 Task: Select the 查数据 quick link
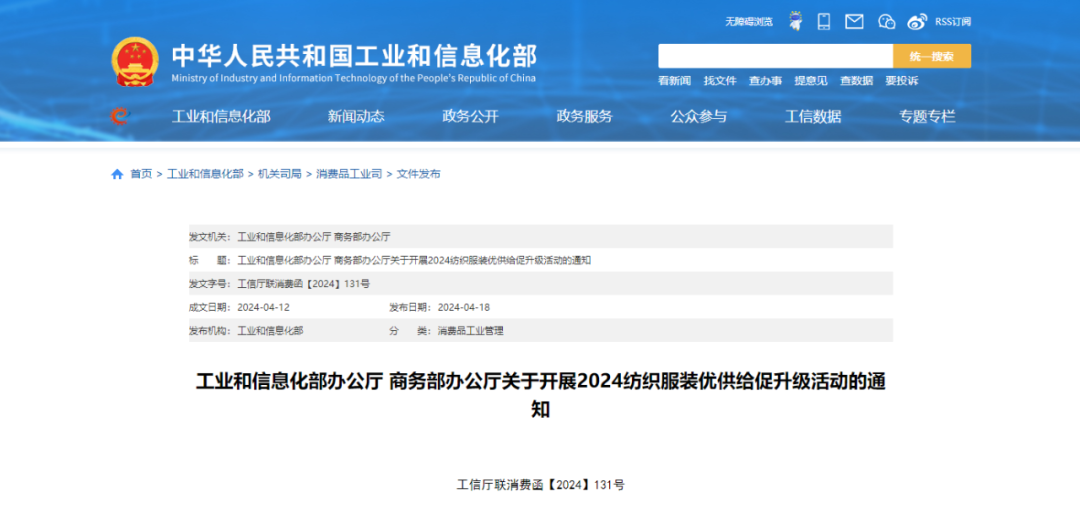tap(856, 81)
